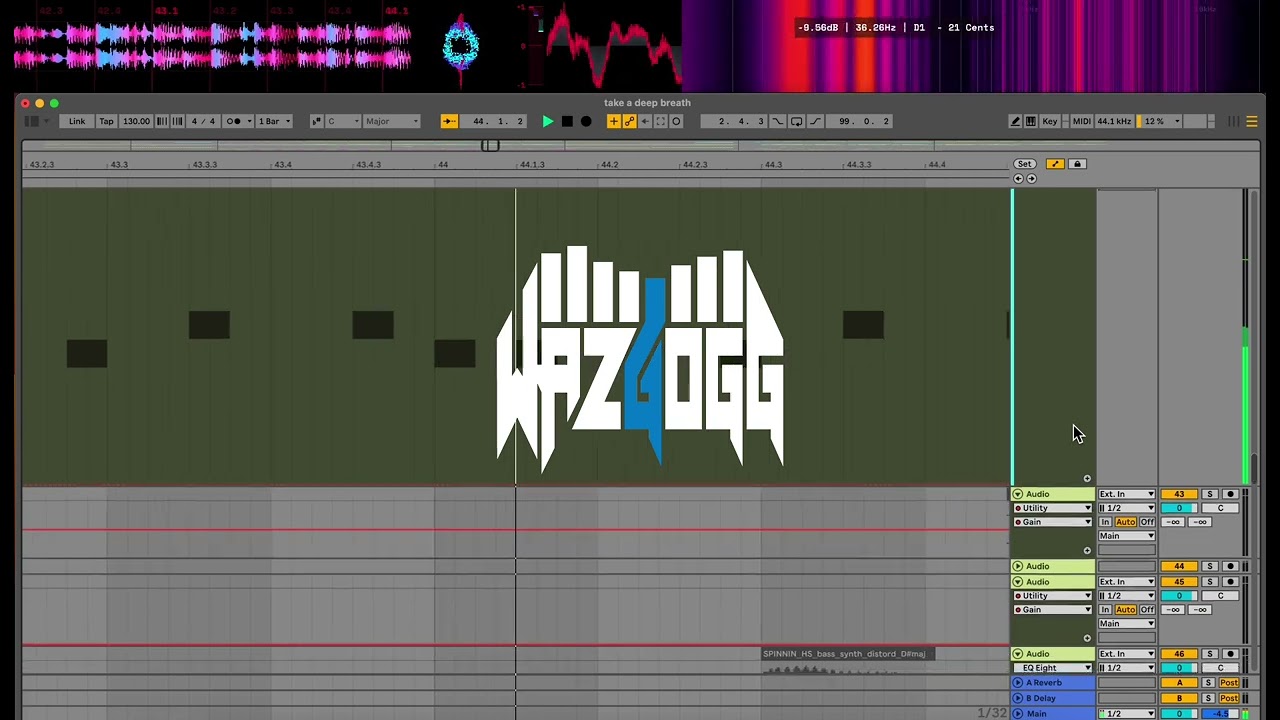This screenshot has width=1280, height=720.
Task: Adjust track 43 volume slider showing 0
Action: [x=1179, y=508]
